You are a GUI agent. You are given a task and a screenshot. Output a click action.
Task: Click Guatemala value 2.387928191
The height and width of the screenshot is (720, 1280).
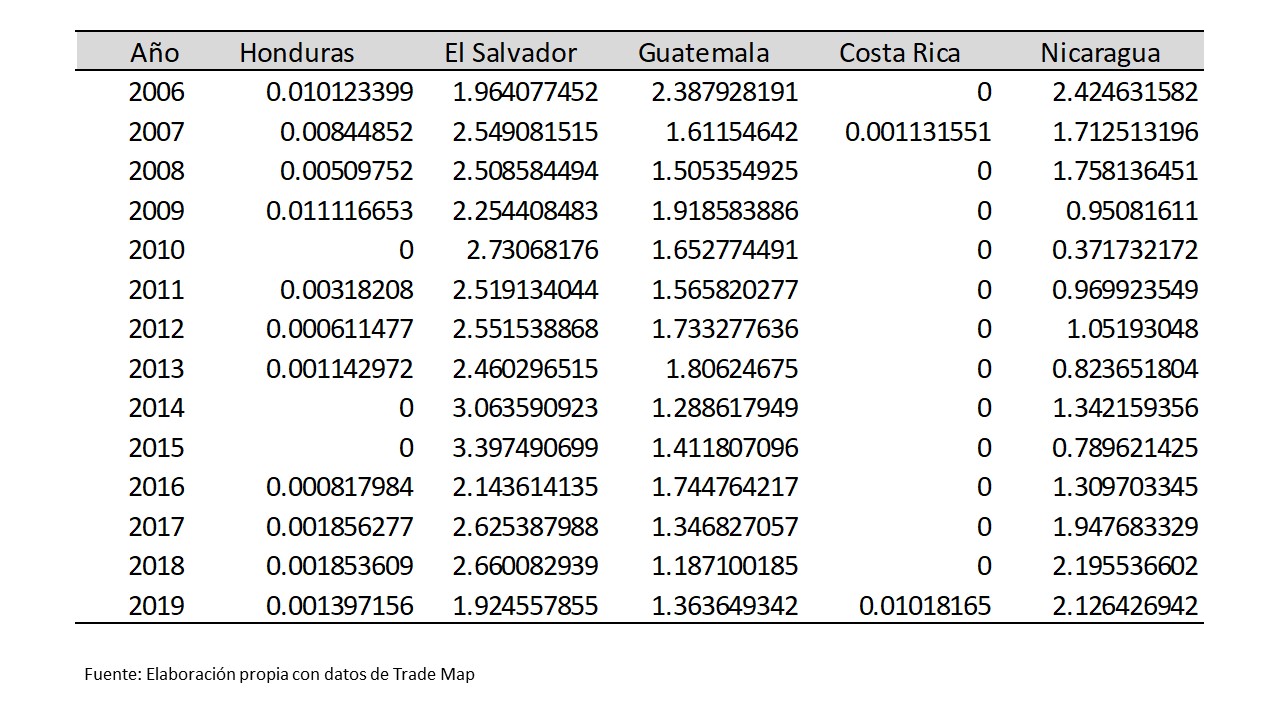point(725,93)
